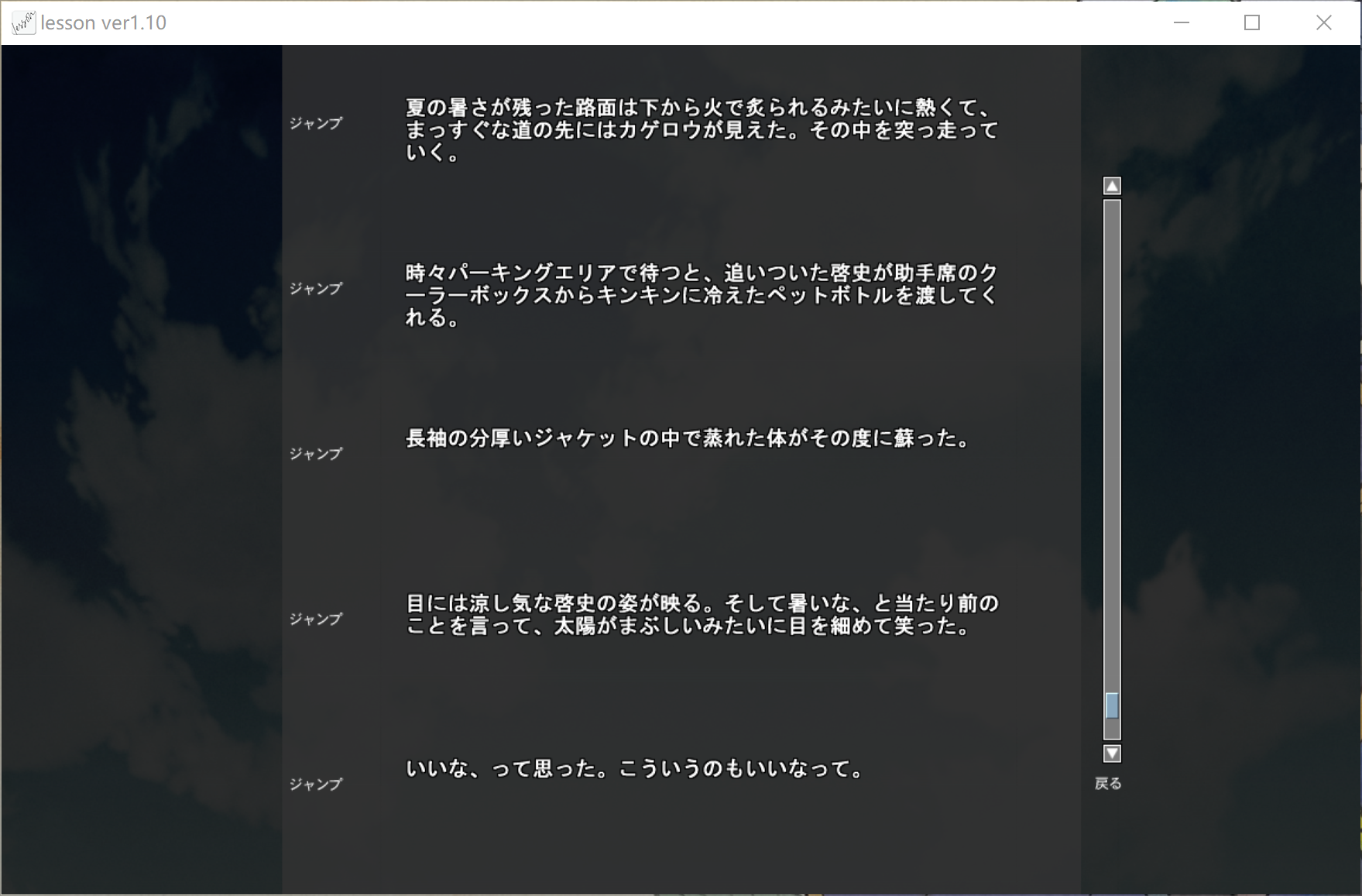
Task: Jump to the 目には涼し気な啓史 log entry
Action: [x=315, y=619]
